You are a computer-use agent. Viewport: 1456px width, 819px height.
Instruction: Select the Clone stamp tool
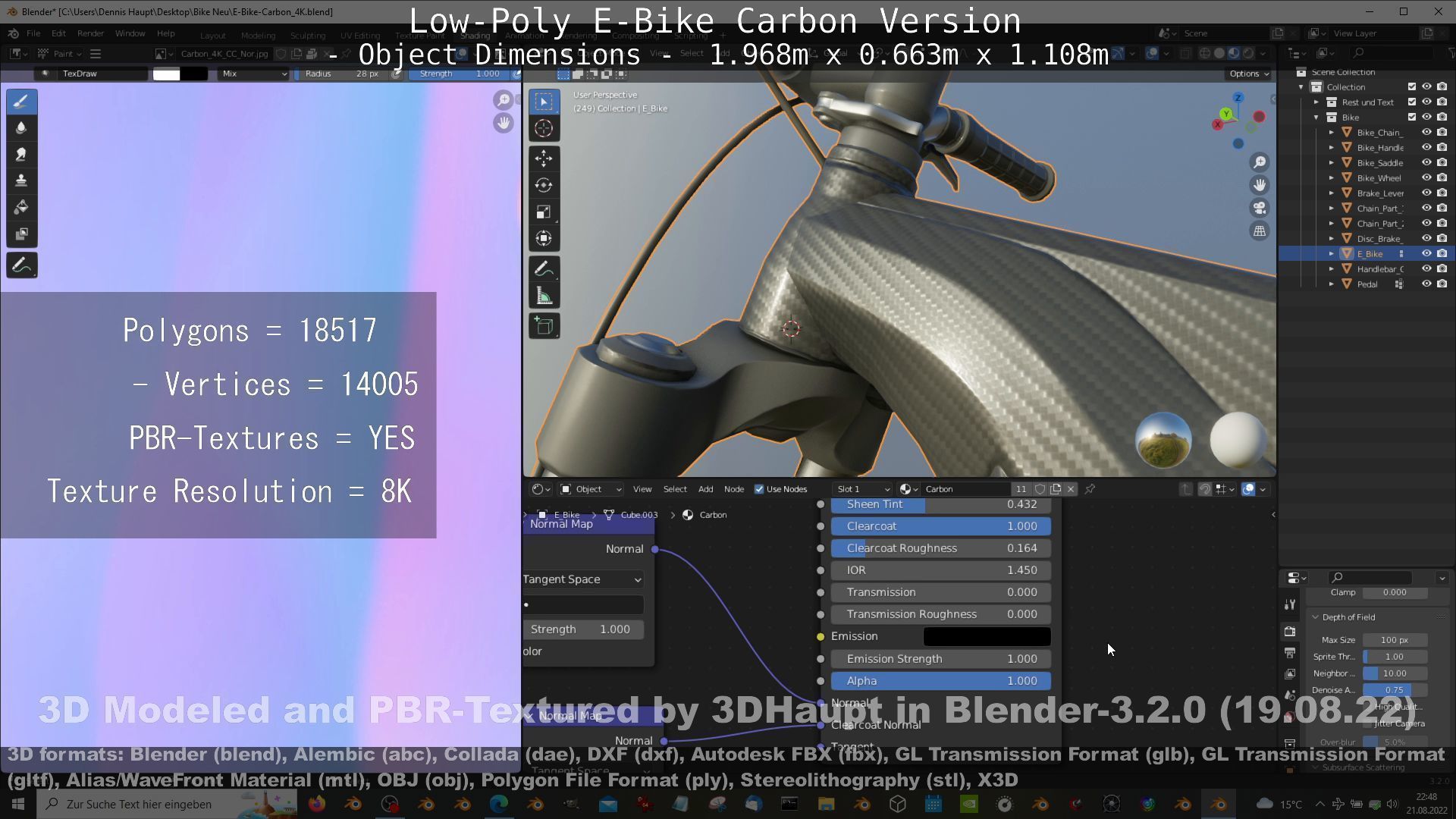(x=21, y=181)
